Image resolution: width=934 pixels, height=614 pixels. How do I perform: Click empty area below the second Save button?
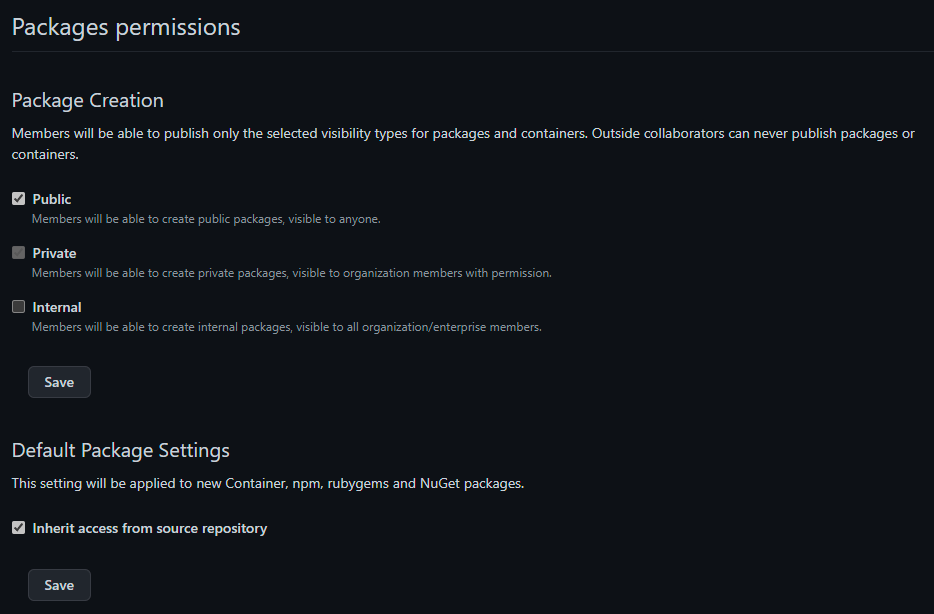coord(400,608)
